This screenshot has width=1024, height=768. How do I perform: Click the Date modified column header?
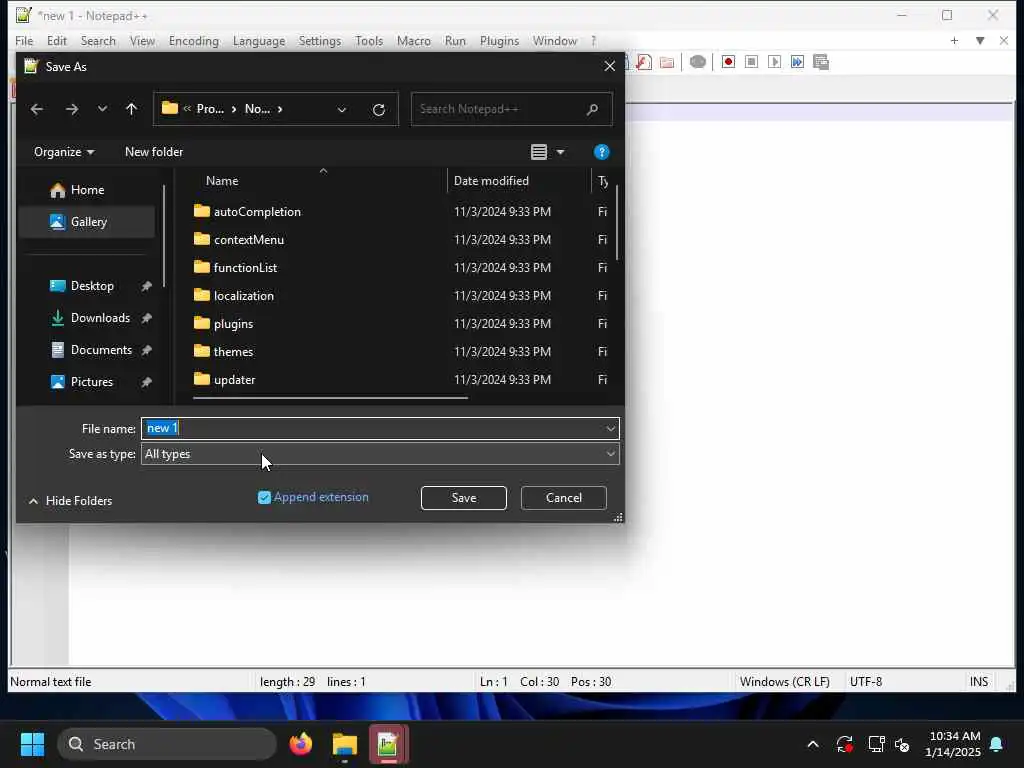point(491,181)
